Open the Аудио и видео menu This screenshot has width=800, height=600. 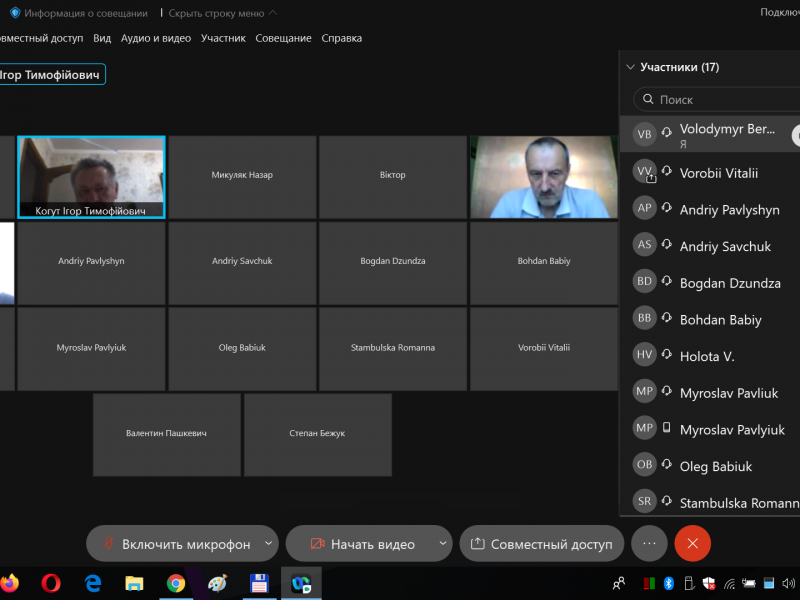click(155, 38)
